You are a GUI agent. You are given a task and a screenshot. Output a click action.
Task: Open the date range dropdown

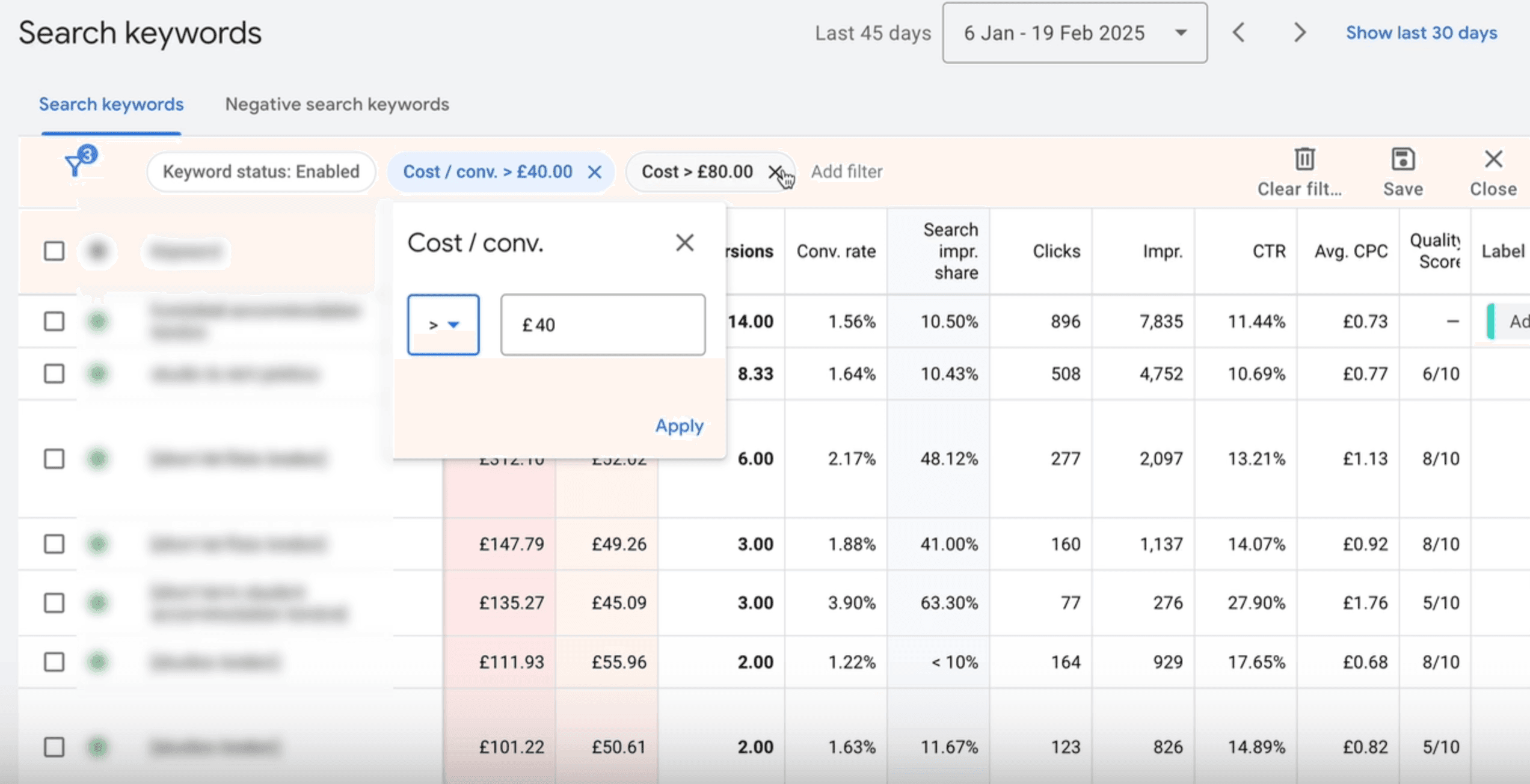tap(1074, 33)
